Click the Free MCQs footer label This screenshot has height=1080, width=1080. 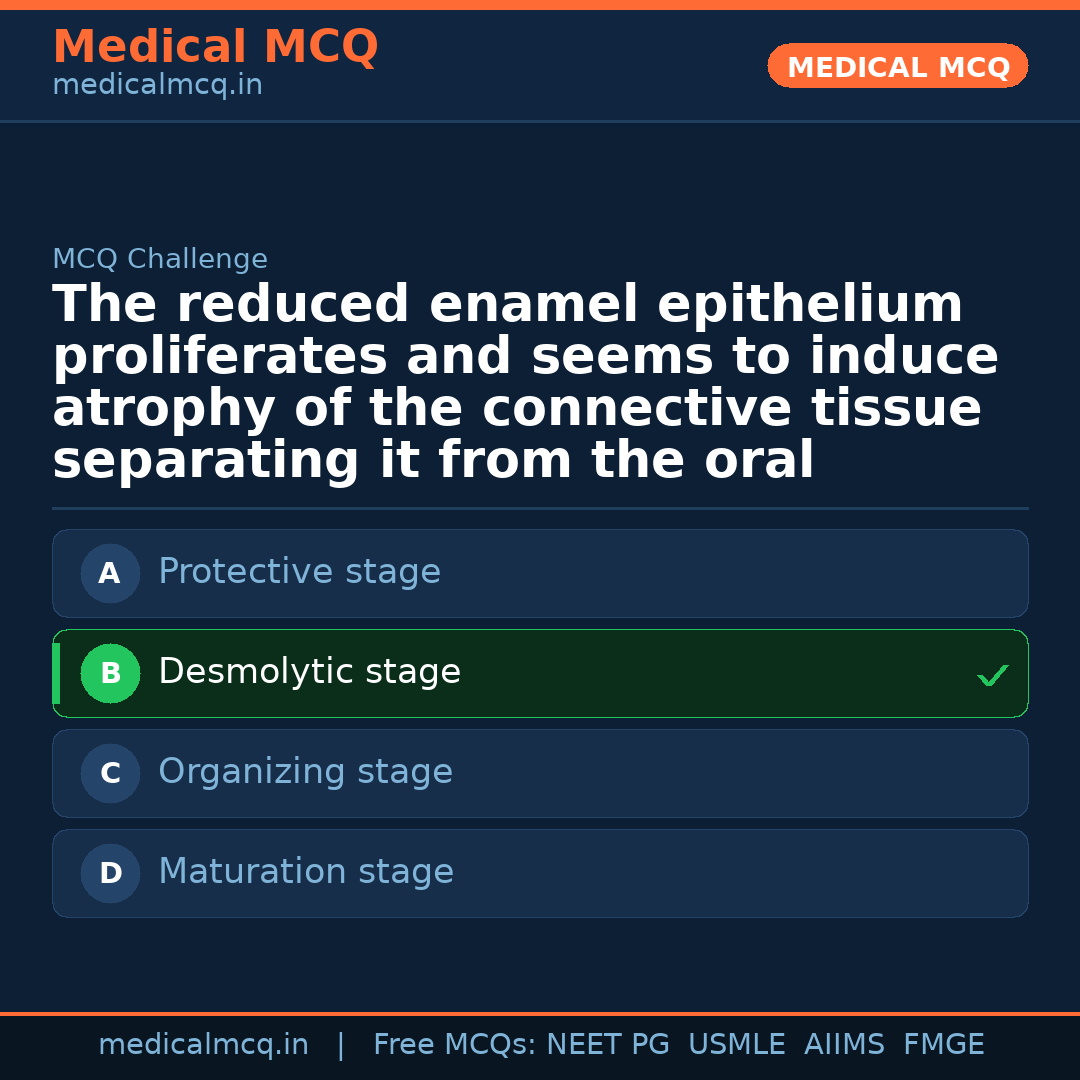(454, 1045)
